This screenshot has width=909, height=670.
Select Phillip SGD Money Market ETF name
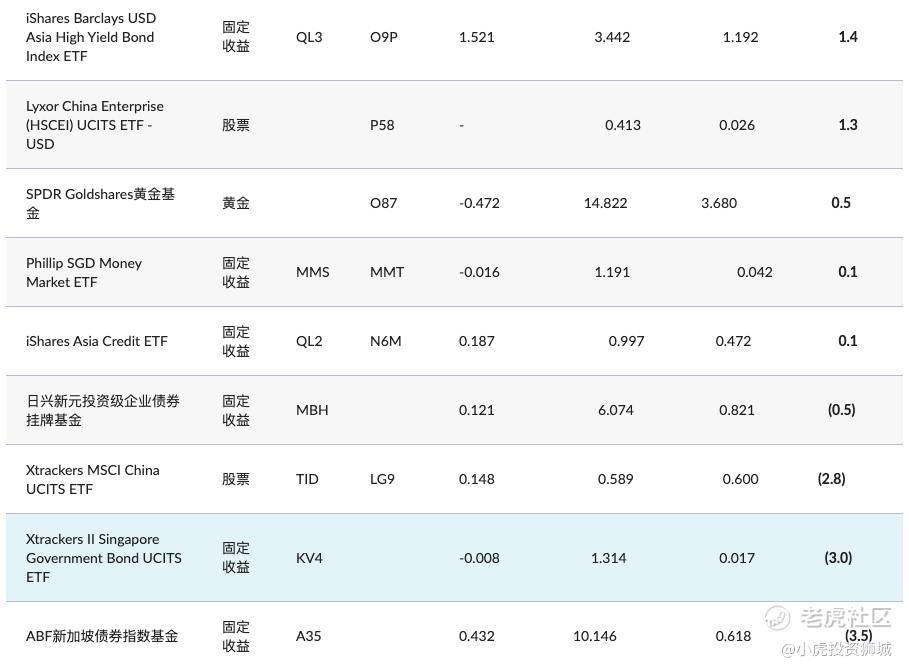[x=83, y=272]
